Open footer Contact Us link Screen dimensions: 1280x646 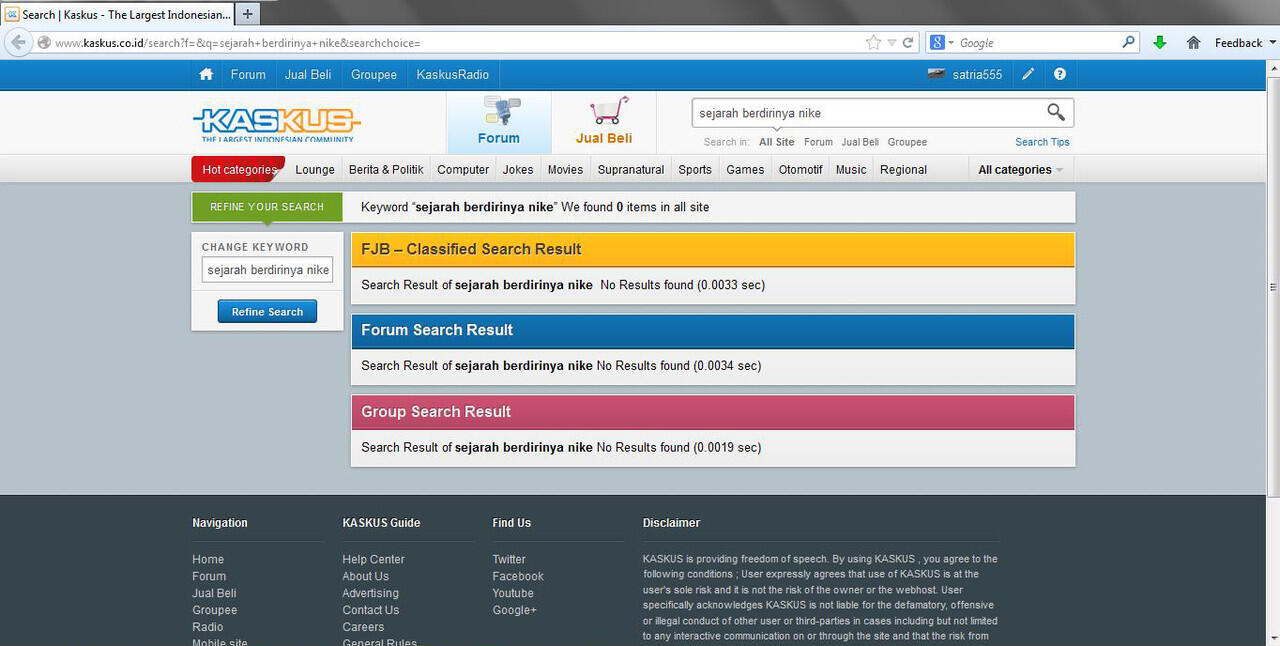(370, 611)
